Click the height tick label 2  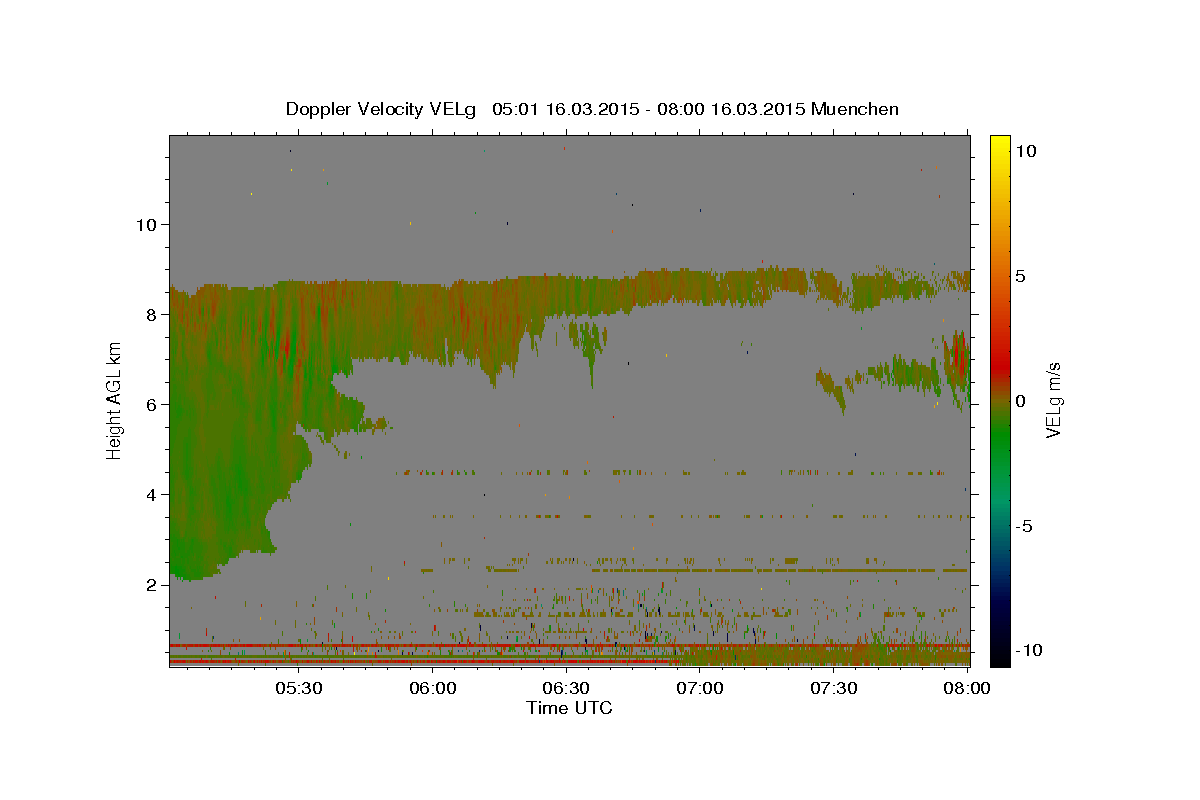pyautogui.click(x=152, y=584)
